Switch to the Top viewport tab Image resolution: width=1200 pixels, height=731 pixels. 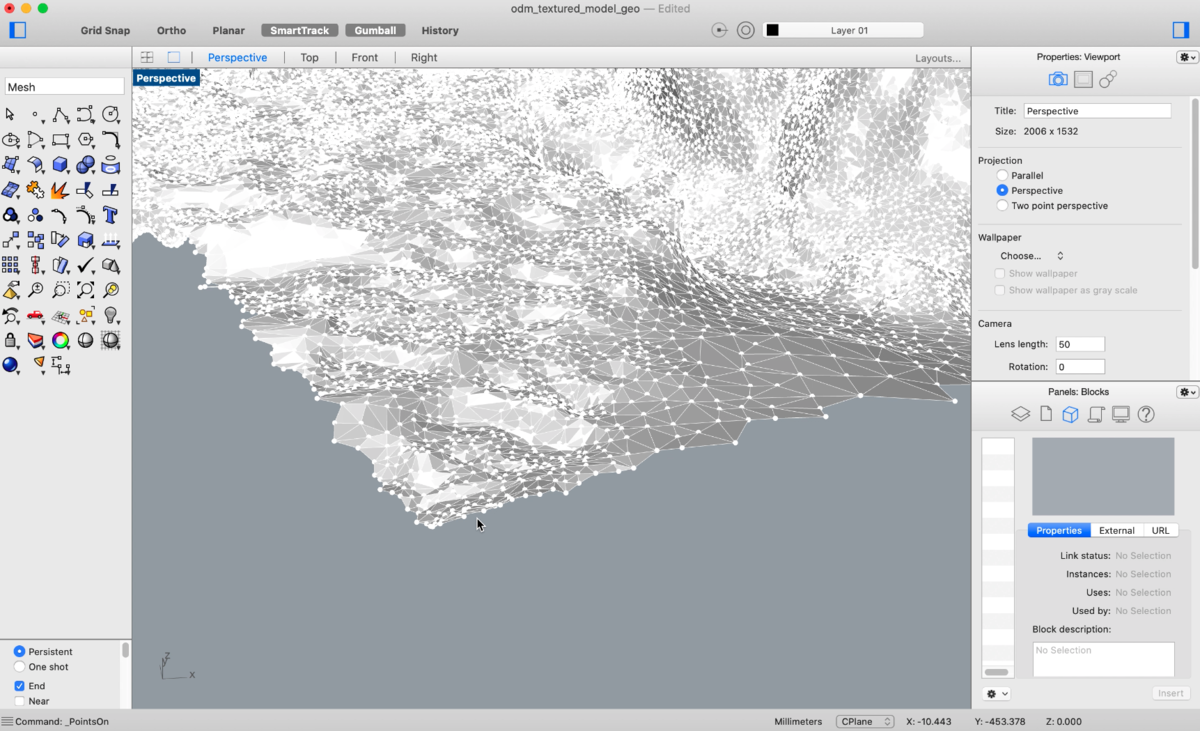[309, 58]
